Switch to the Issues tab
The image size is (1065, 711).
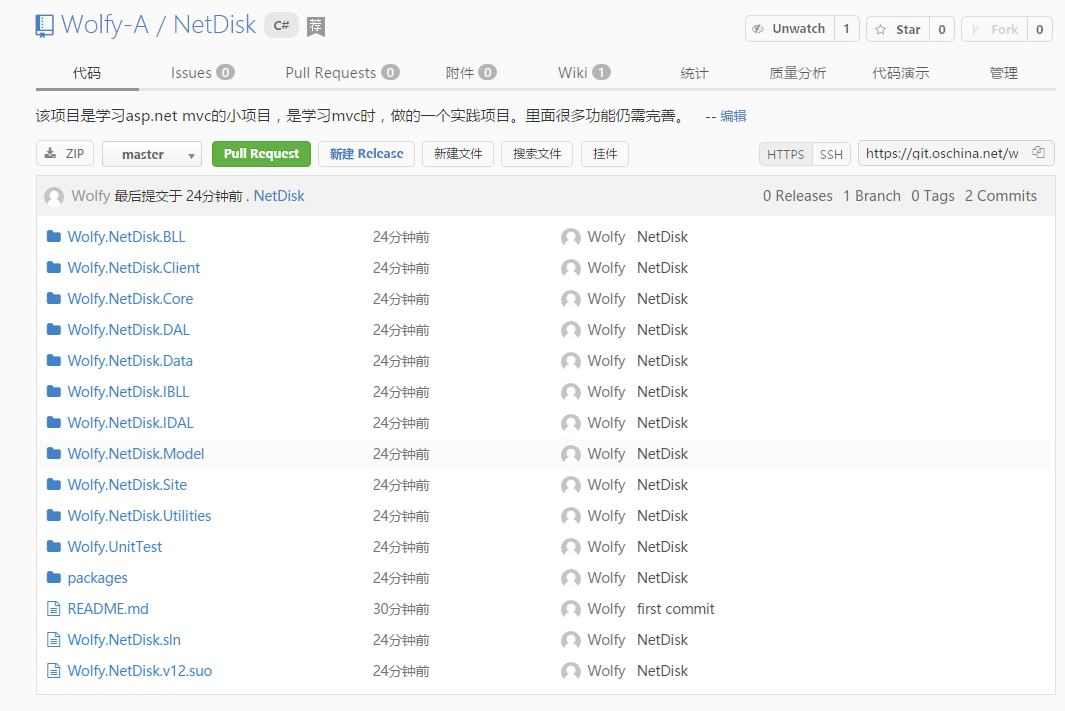[202, 73]
